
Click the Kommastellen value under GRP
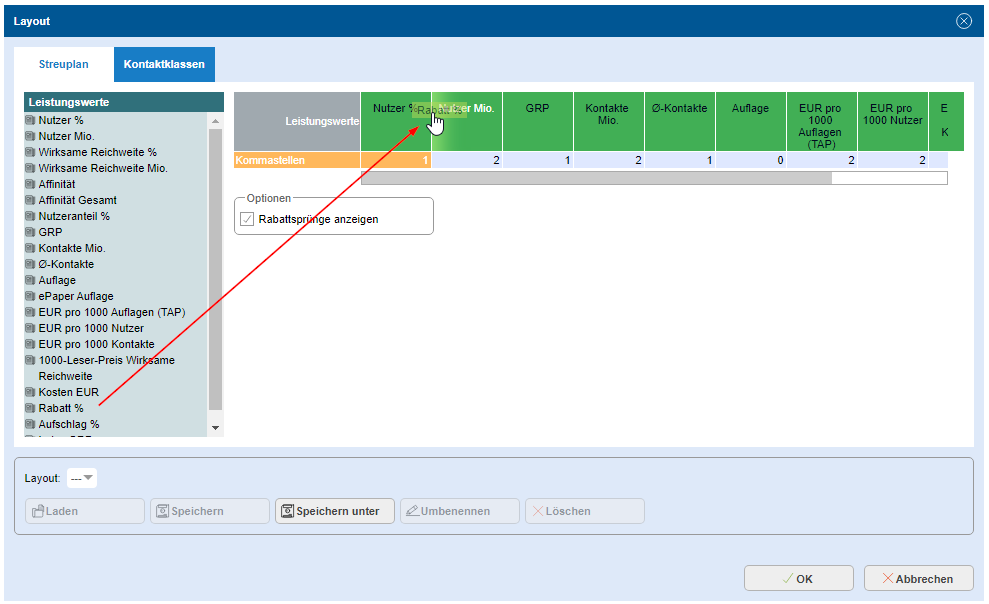point(538,160)
